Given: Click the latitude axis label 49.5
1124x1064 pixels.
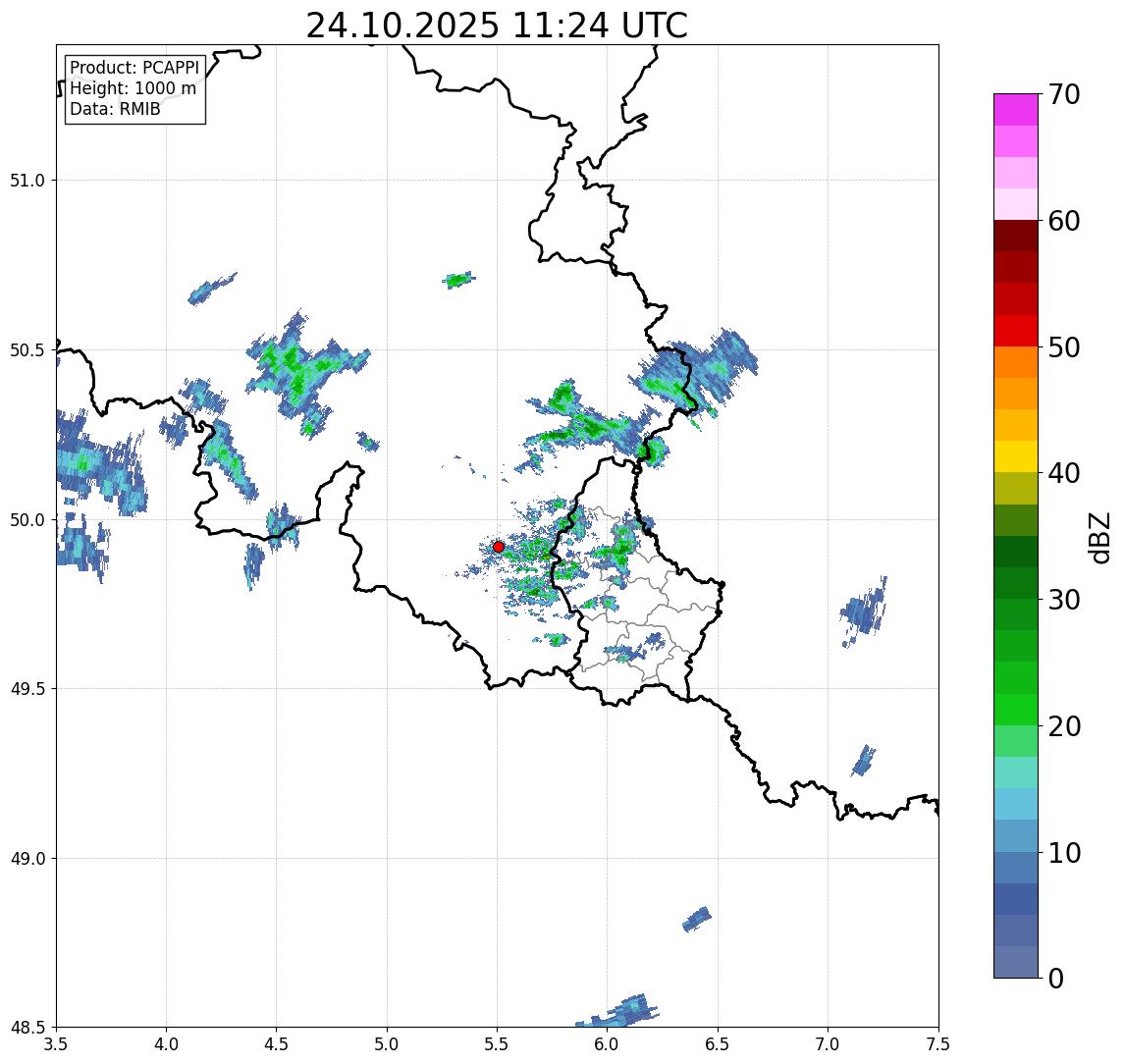Looking at the screenshot, I should pyautogui.click(x=27, y=689).
